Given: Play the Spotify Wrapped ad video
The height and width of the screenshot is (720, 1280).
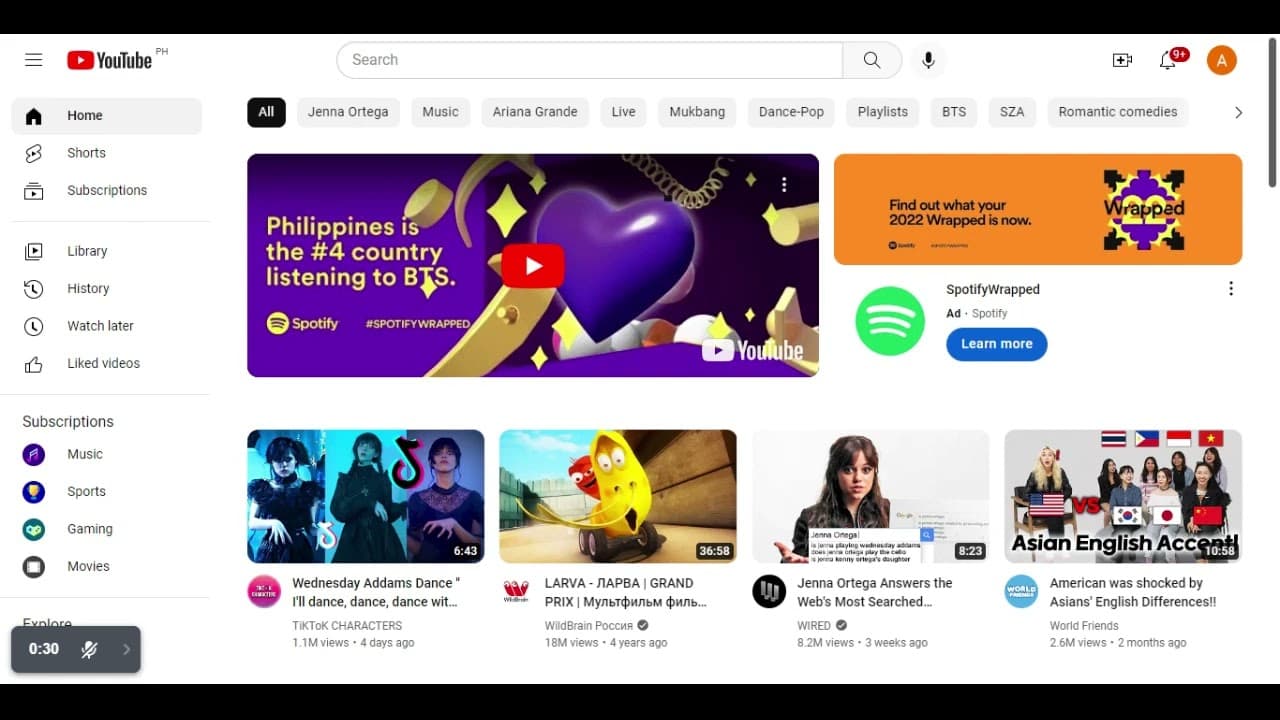Looking at the screenshot, I should click(x=533, y=266).
